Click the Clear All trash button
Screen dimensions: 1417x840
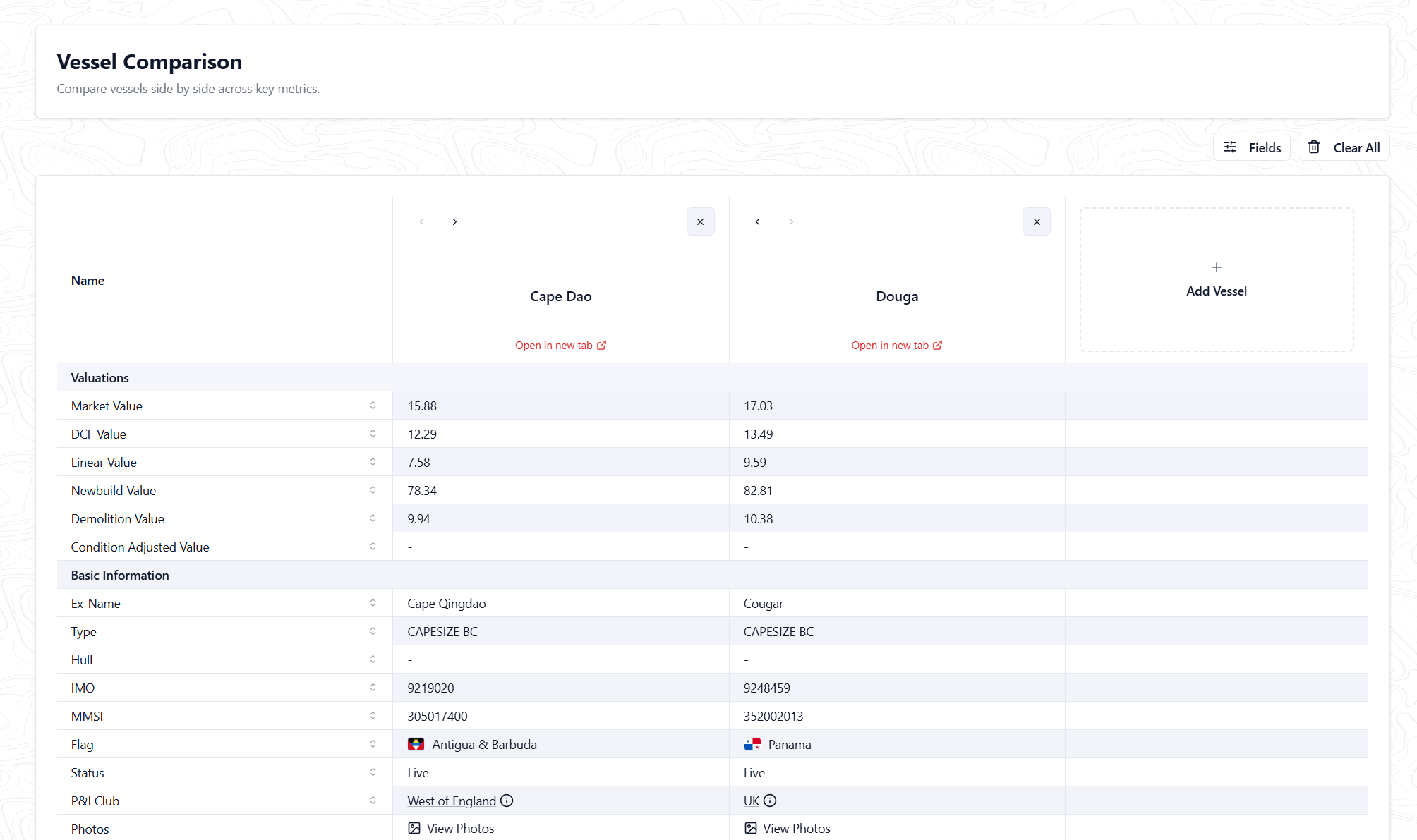pyautogui.click(x=1344, y=147)
